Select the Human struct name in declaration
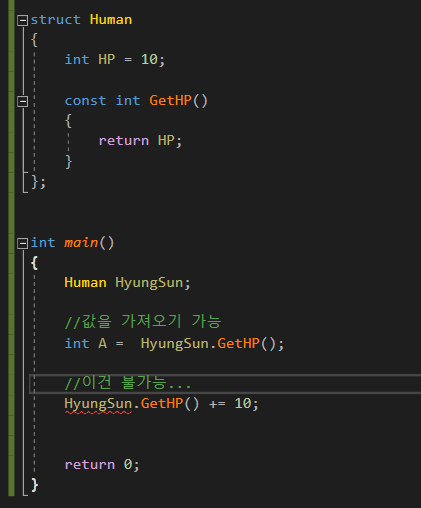 (111, 20)
